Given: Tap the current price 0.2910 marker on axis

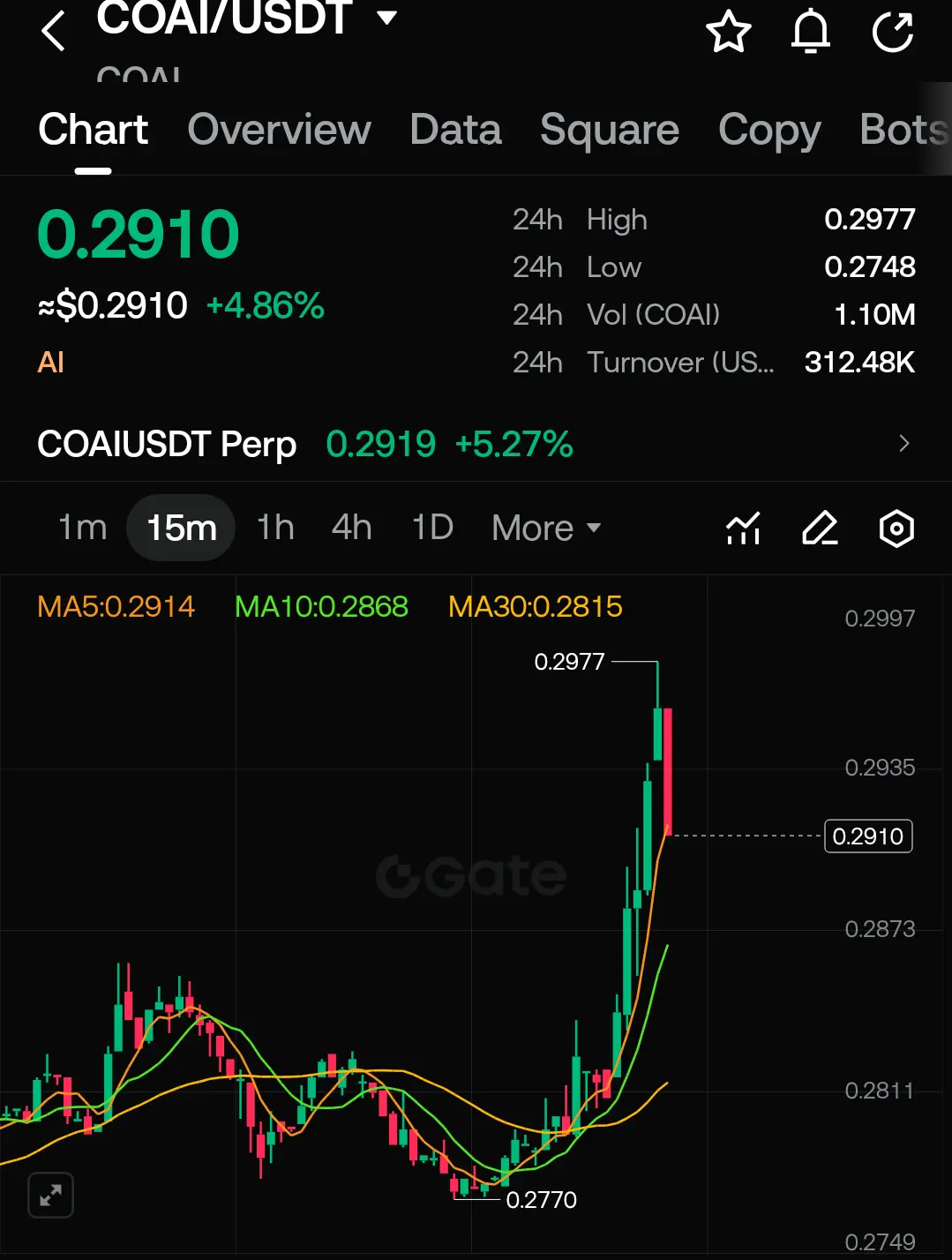Looking at the screenshot, I should 868,836.
